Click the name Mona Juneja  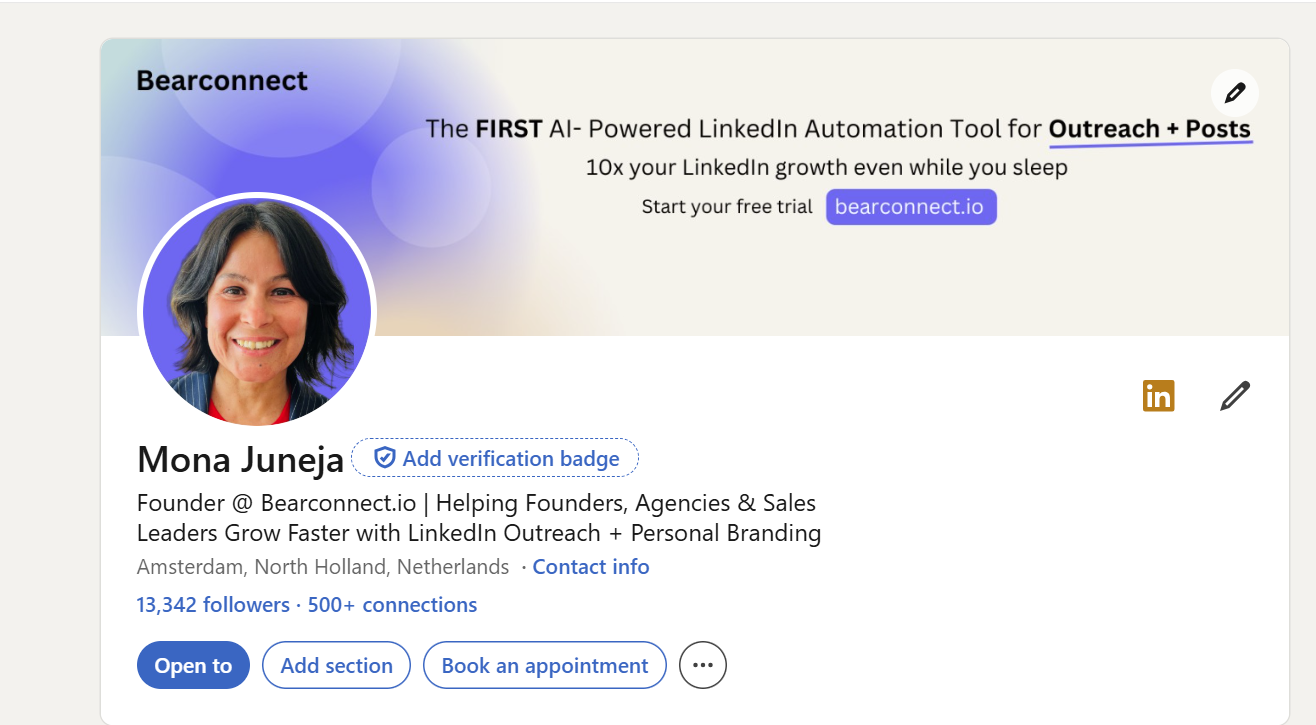tap(240, 460)
